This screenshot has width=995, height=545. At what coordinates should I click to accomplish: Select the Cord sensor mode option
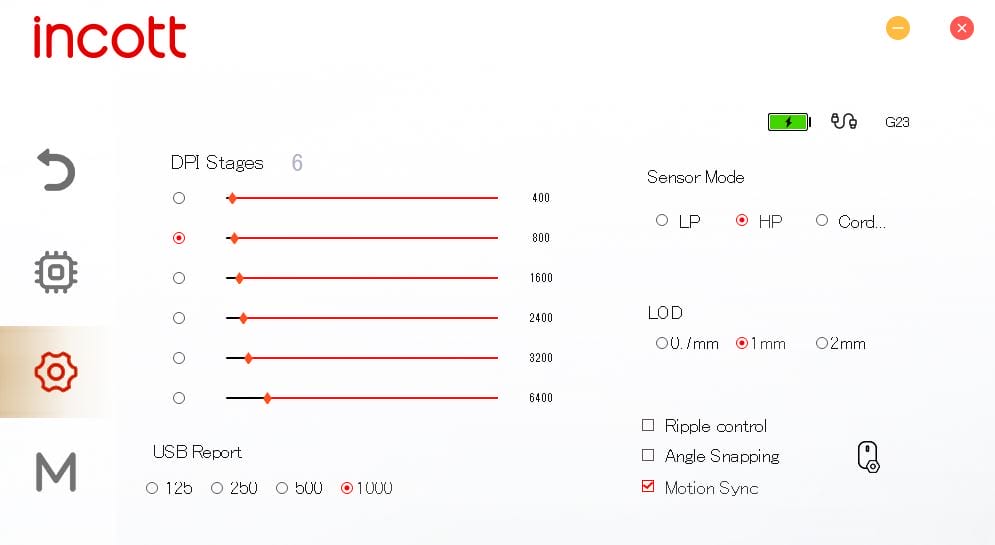pyautogui.click(x=822, y=221)
